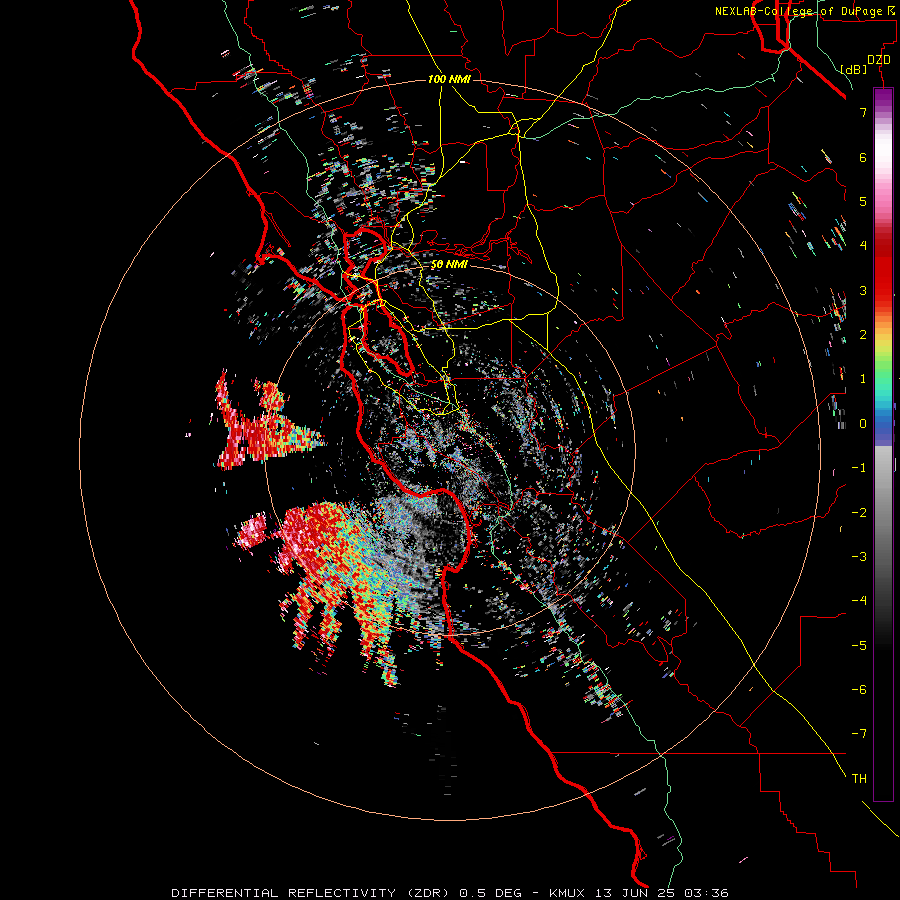Click the "DIFFERENTIAL REFLECTIVITY (ZDR)" caption text
This screenshot has width=900, height=900.
[x=312, y=893]
